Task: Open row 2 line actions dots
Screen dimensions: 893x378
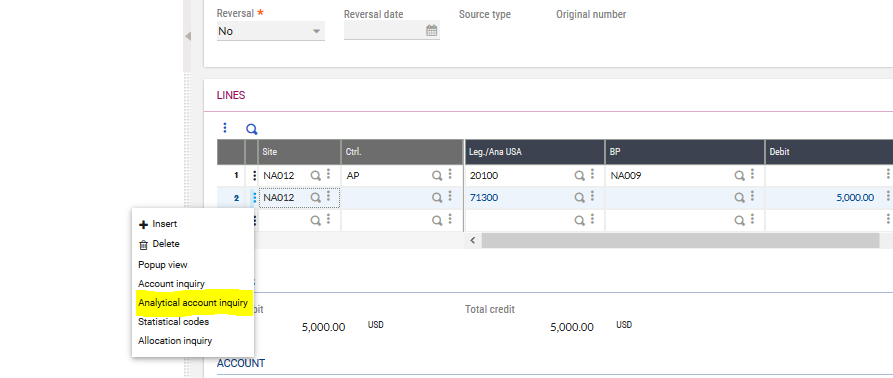Action: tap(254, 198)
